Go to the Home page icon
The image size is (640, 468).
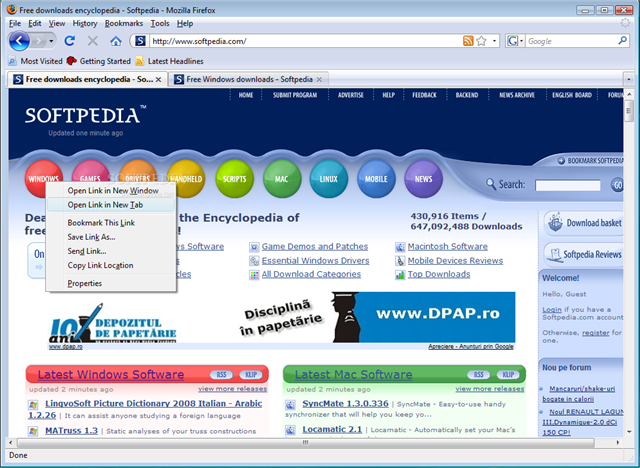(x=116, y=41)
